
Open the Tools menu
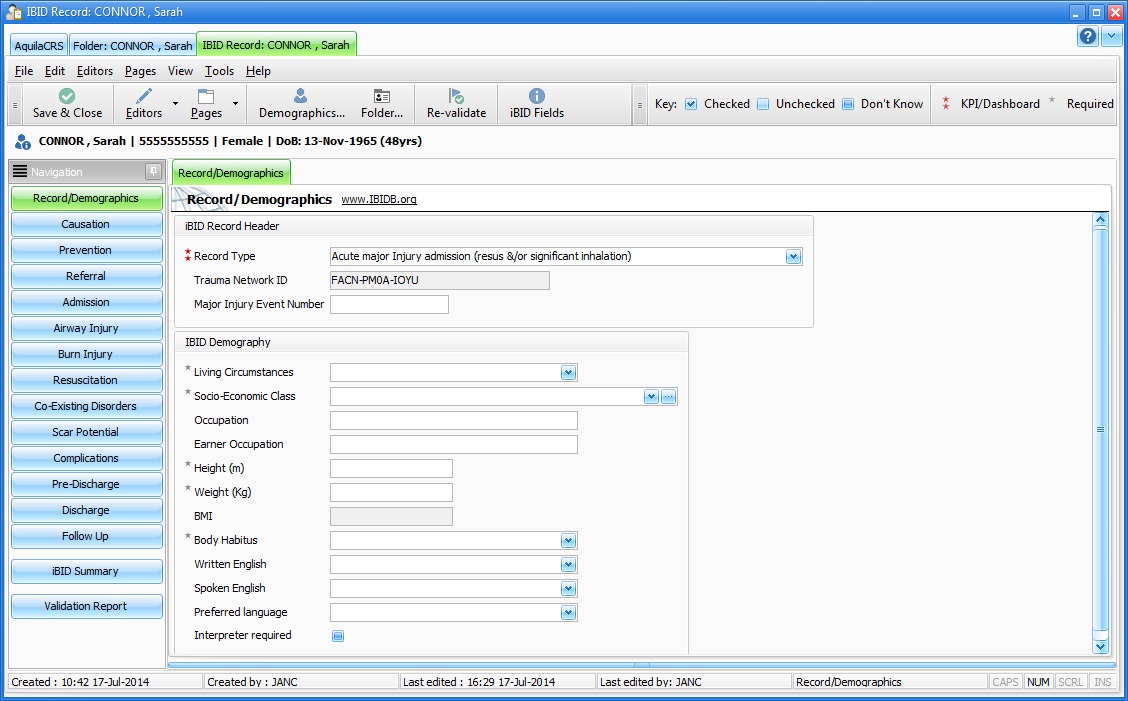click(x=219, y=71)
